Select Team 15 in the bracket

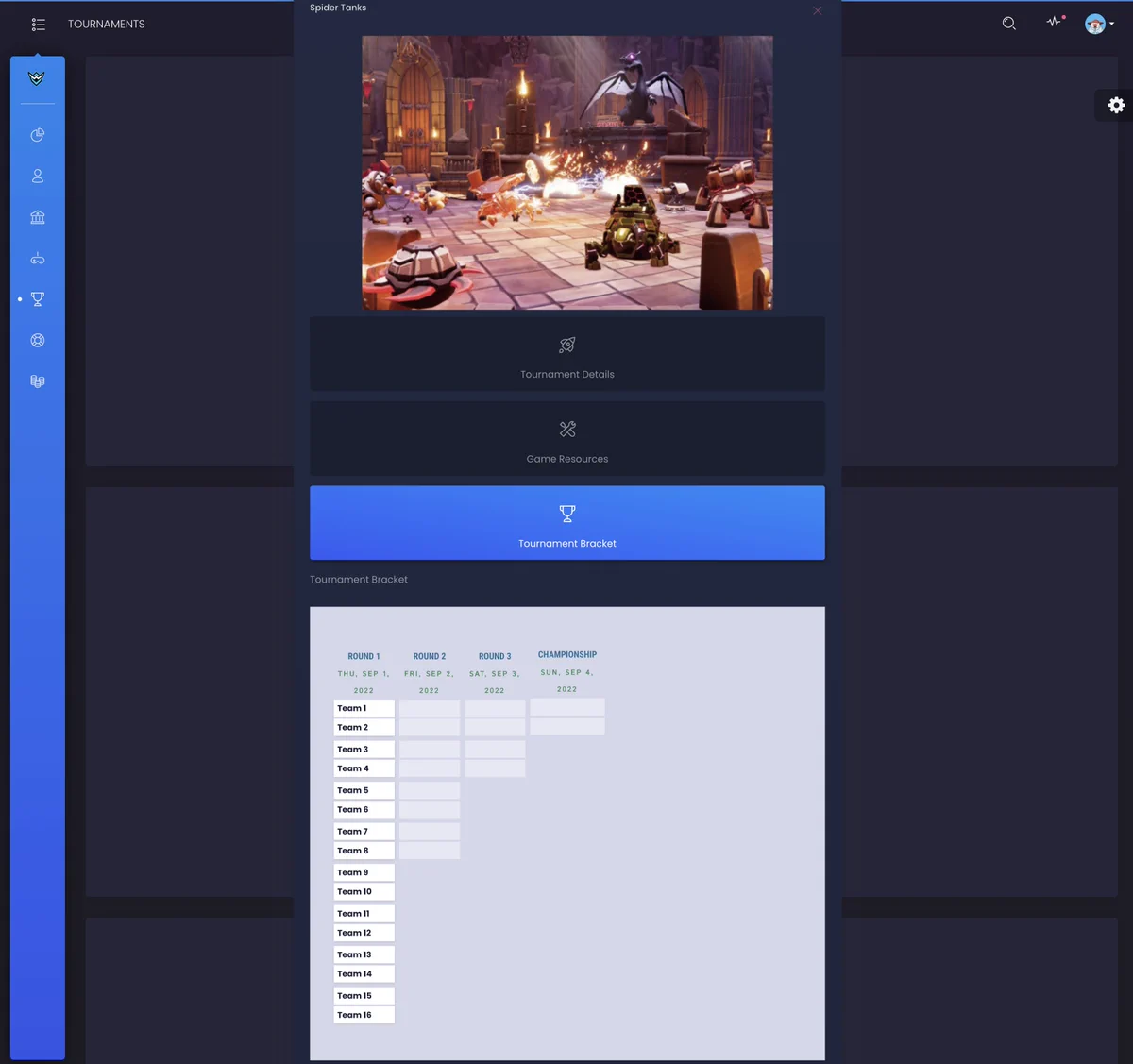click(364, 996)
